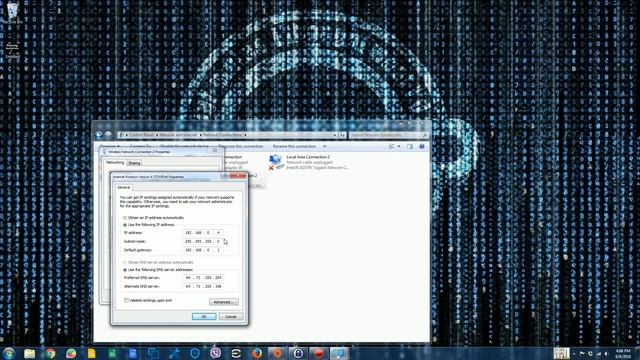Click Connect To in the toolbar
This screenshot has height=360, width=640.
tap(140, 146)
